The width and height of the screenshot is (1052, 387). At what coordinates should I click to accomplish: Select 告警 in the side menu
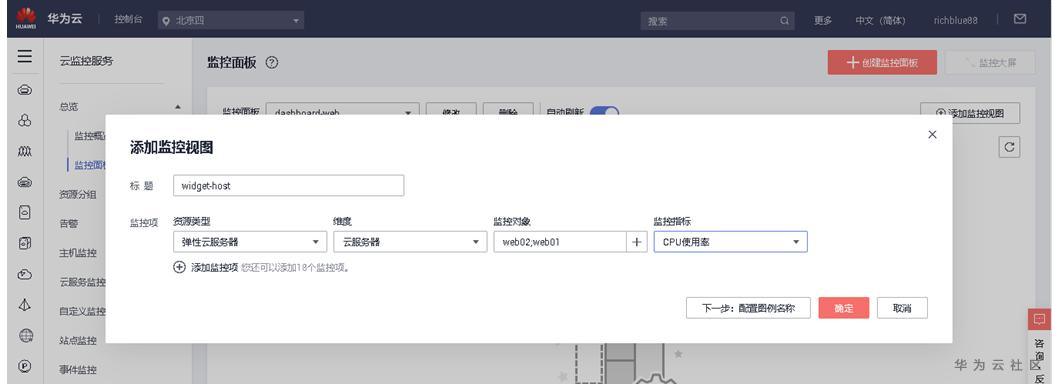pyautogui.click(x=68, y=224)
